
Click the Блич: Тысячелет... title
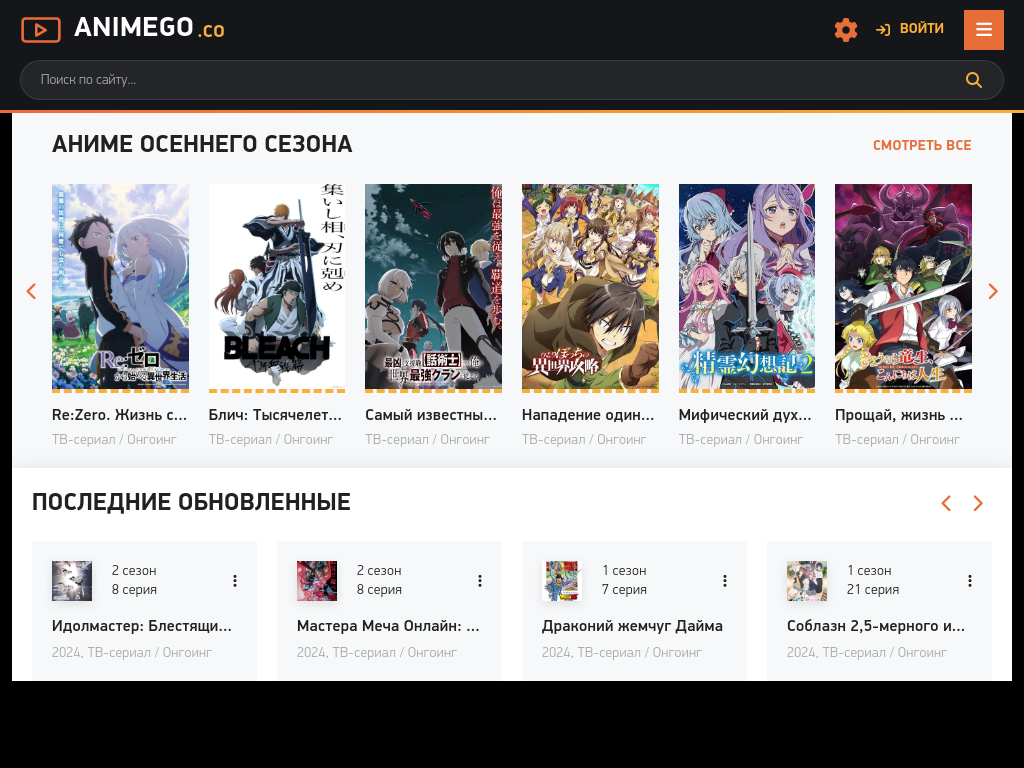click(275, 415)
